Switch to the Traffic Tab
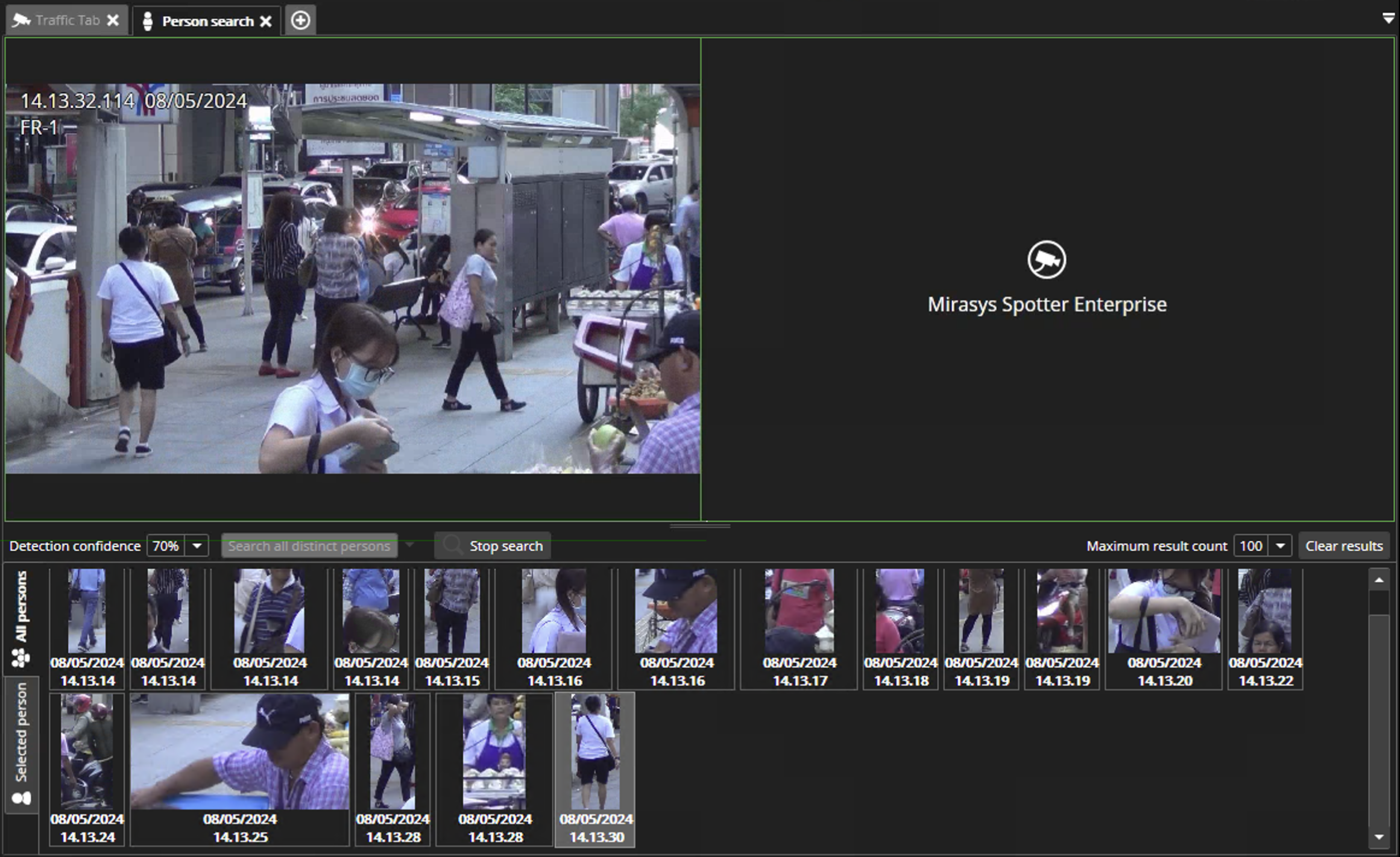1400x857 pixels. [x=66, y=20]
